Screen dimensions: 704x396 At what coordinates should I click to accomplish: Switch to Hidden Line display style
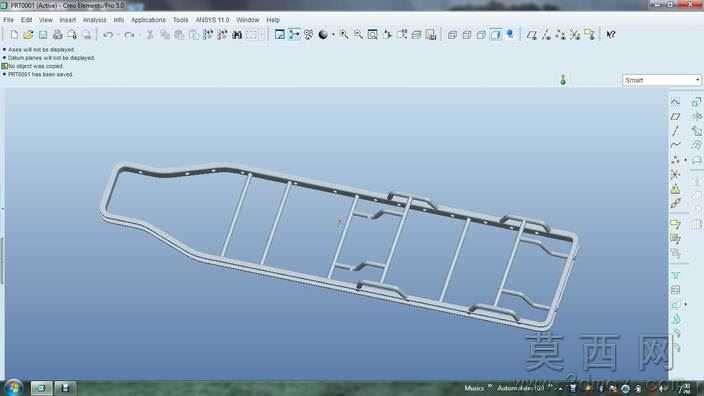pyautogui.click(x=466, y=35)
